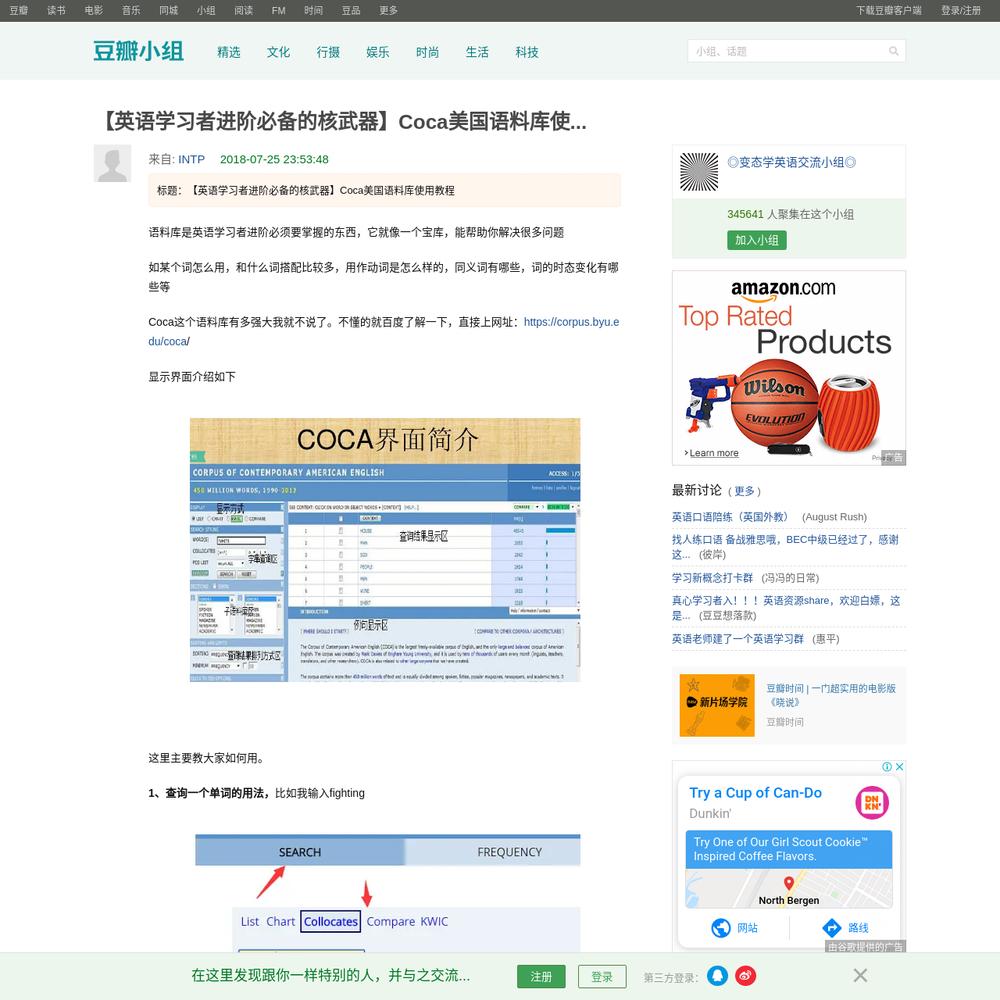
Task: Expand the 更多 menu in the top bar
Action: [x=388, y=10]
